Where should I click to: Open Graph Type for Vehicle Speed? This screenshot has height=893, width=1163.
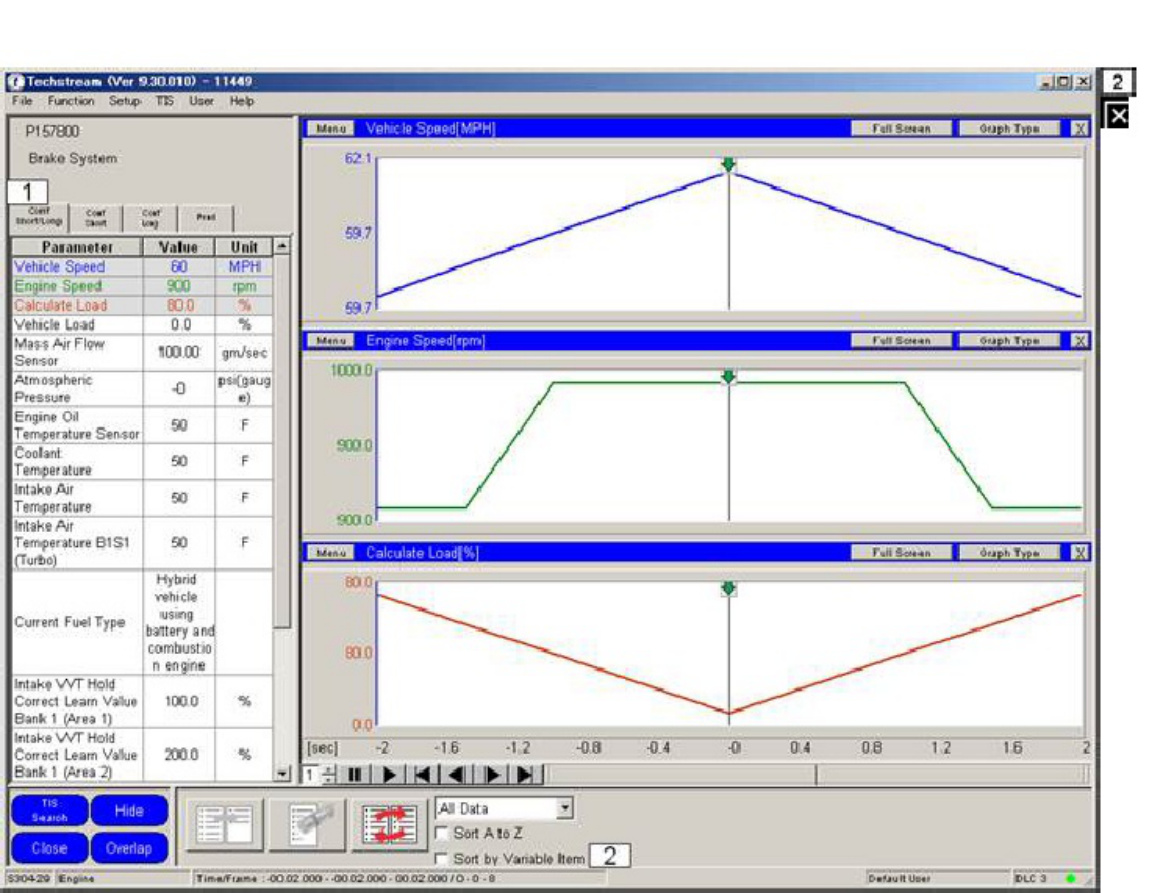(x=1009, y=128)
